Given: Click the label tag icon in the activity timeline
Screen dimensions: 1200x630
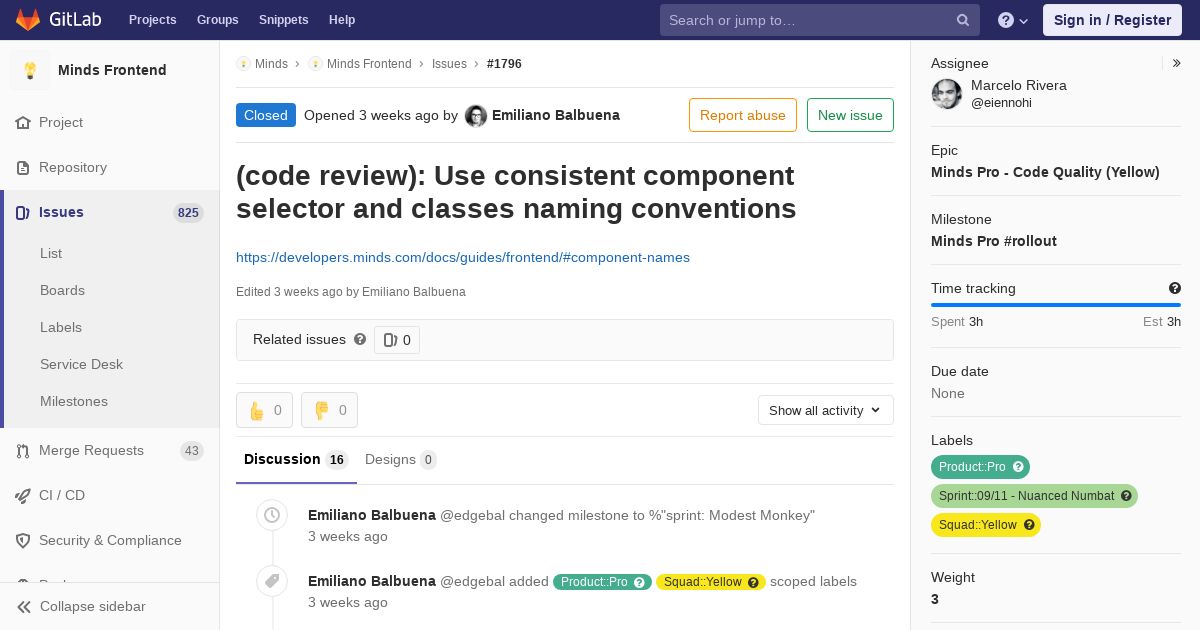Looking at the screenshot, I should [272, 581].
